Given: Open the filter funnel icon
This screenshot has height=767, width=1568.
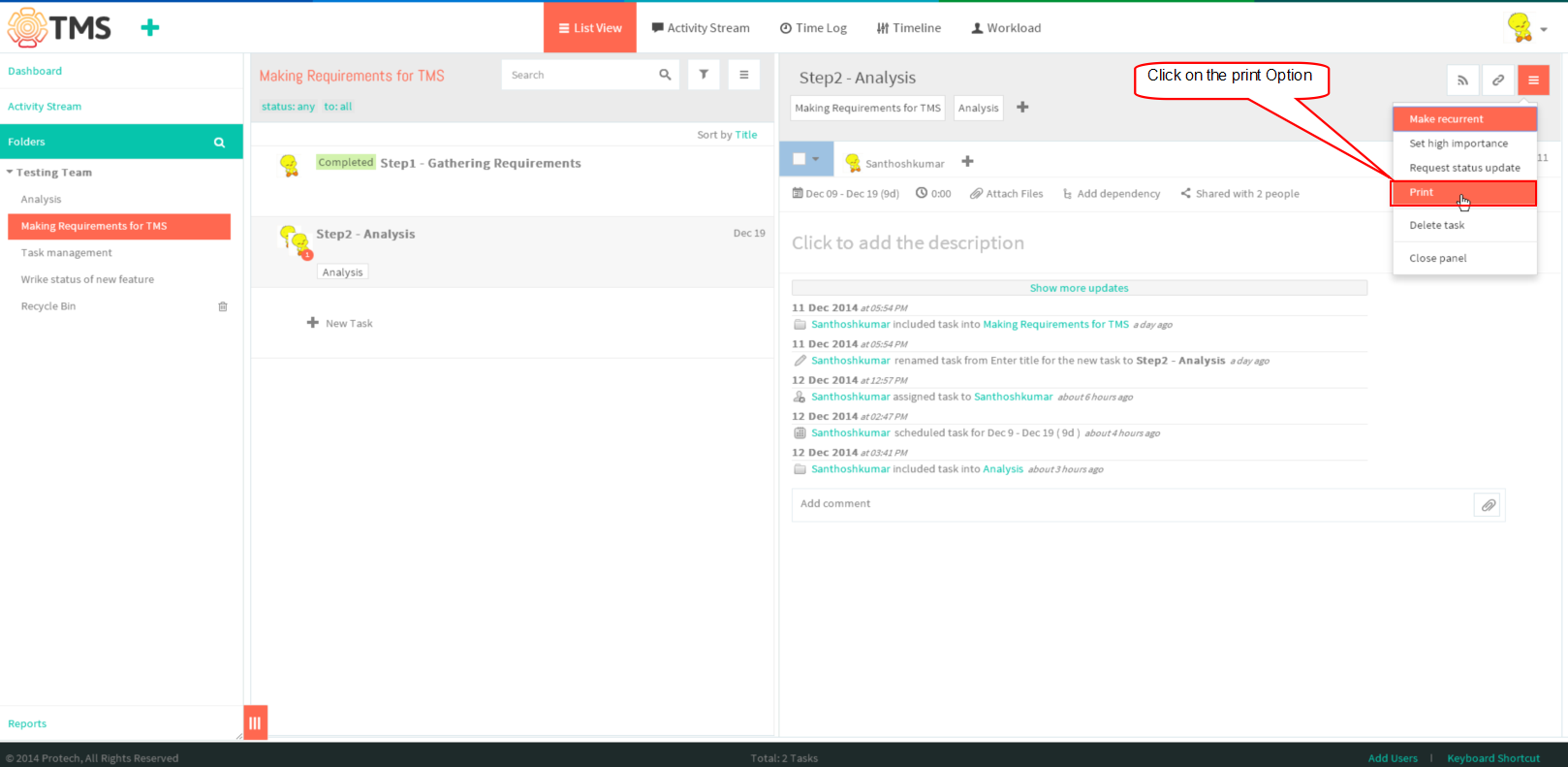Looking at the screenshot, I should [x=704, y=75].
